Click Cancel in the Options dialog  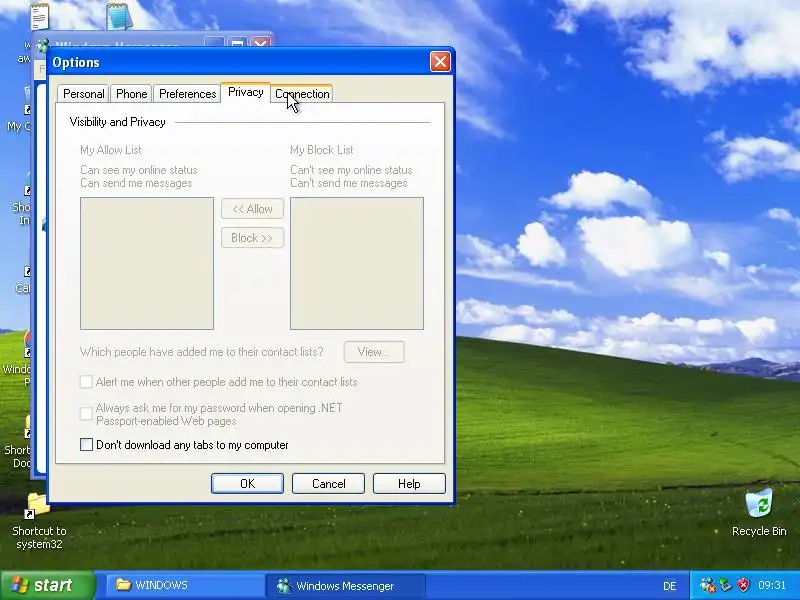pos(329,484)
